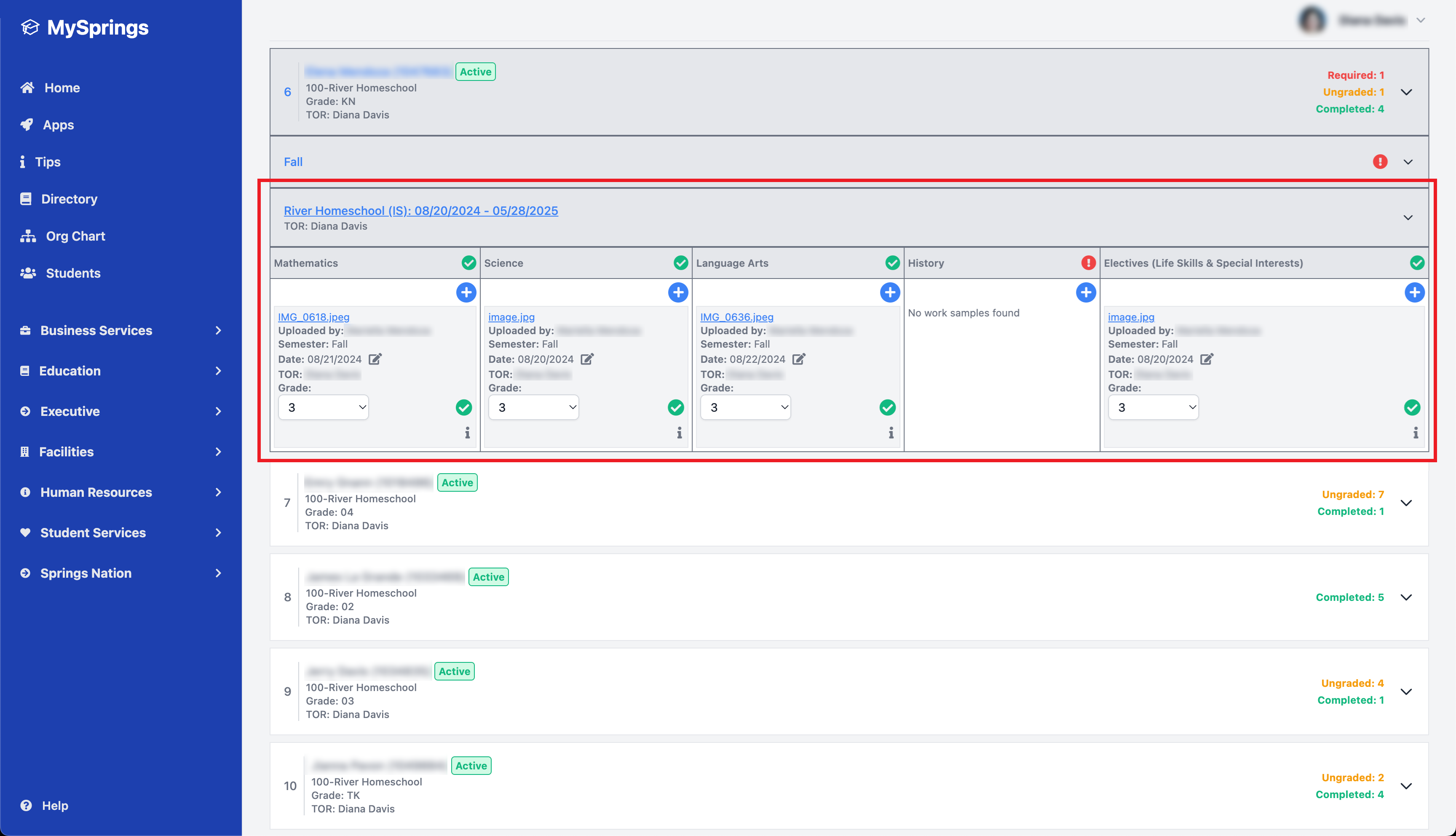Open Grade dropdown for Electives sample
The image size is (1456, 836).
(x=1152, y=407)
